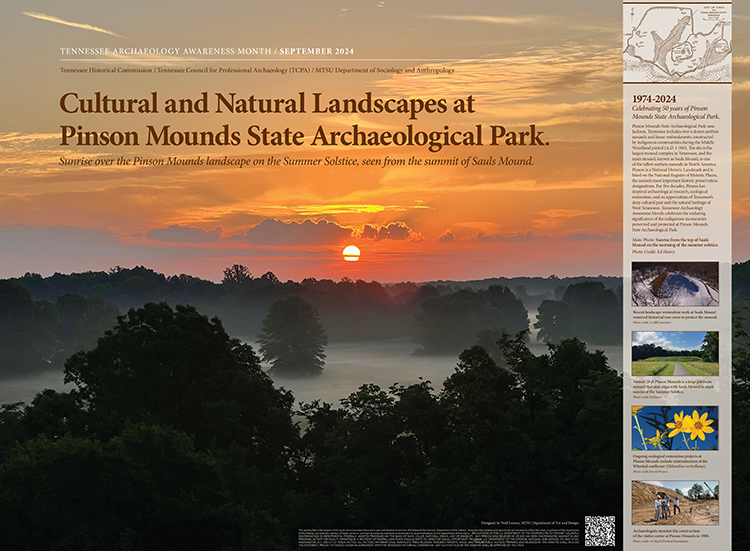This screenshot has height=551, width=750.
Task: Select the Mound 28 platform mound photo
Action: (x=675, y=353)
